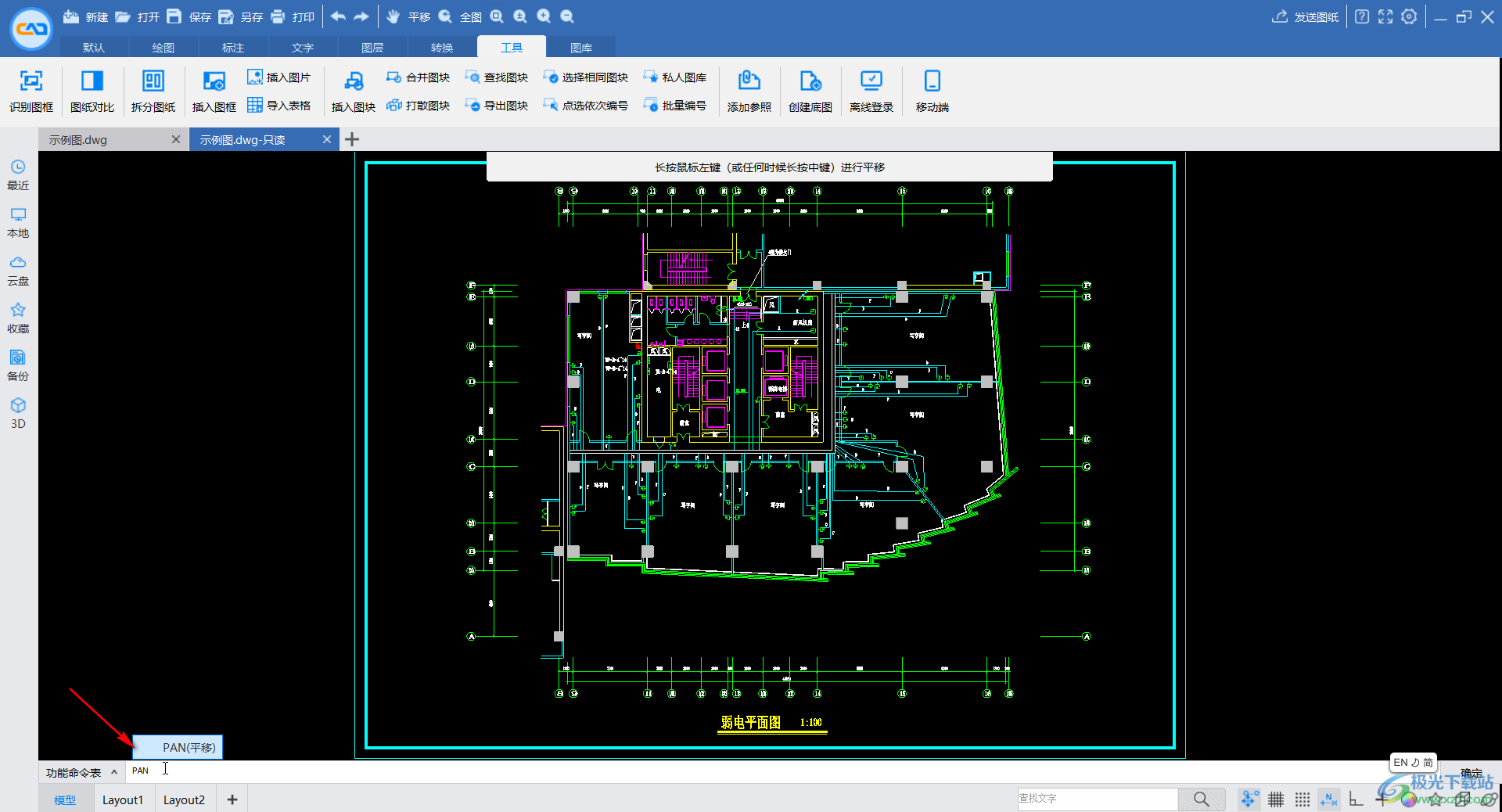
Task: Open 备份 backup in sidebar
Action: (18, 366)
